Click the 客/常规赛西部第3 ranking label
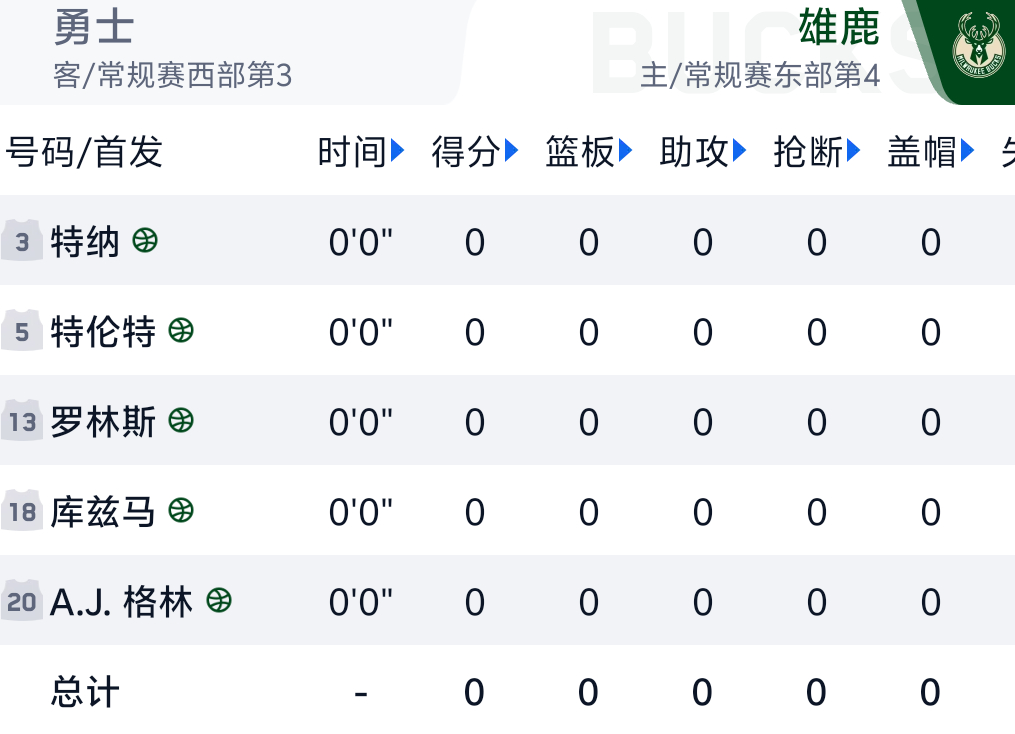 click(x=173, y=74)
